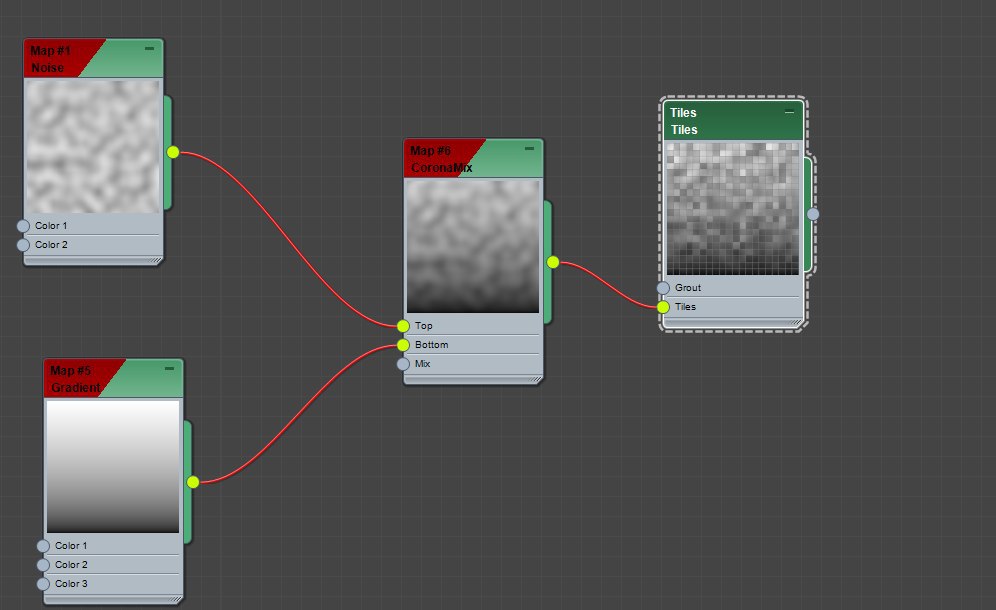This screenshot has width=996, height=610.
Task: Click the Noise node Color 1 input socket
Action: coord(24,226)
